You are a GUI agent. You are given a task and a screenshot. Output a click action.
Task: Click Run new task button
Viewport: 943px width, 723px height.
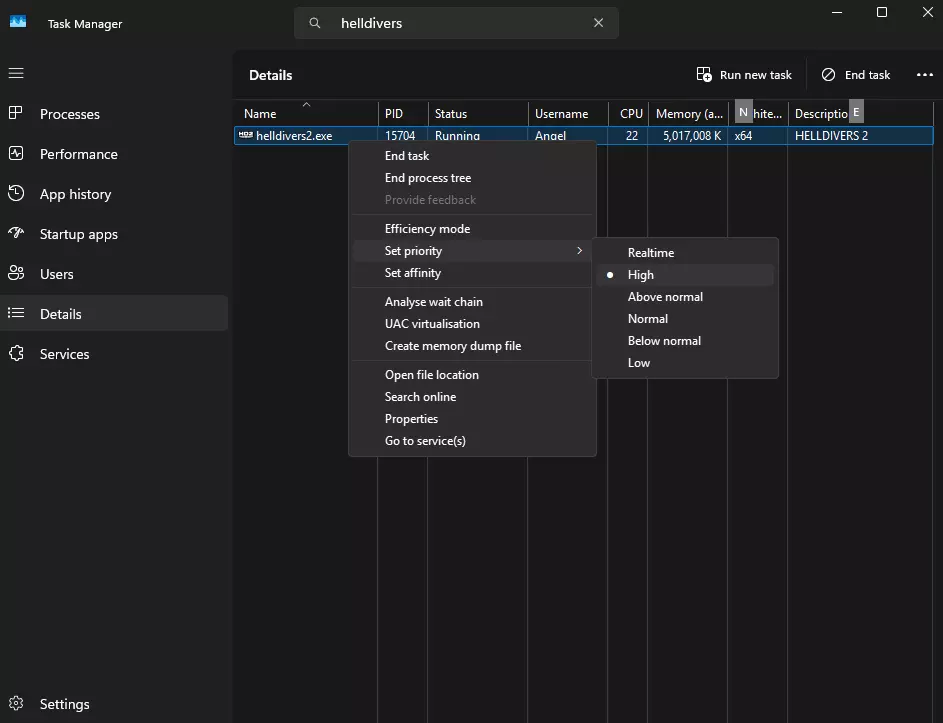coord(744,75)
